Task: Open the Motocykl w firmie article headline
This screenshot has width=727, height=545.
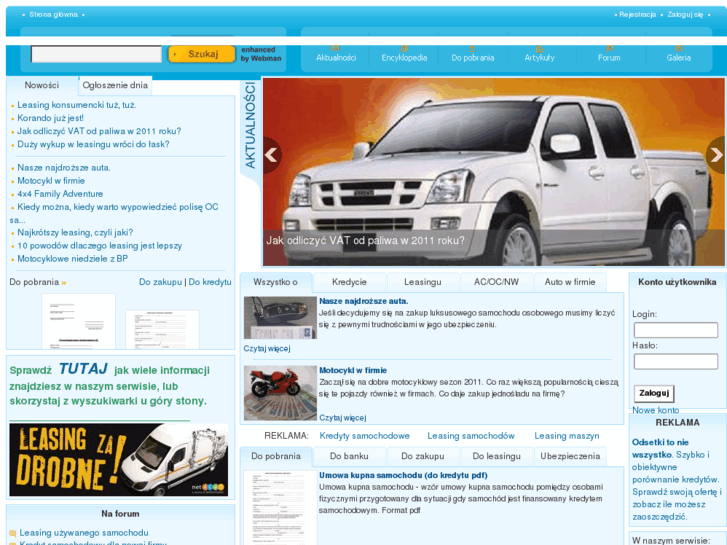Action: pos(353,370)
